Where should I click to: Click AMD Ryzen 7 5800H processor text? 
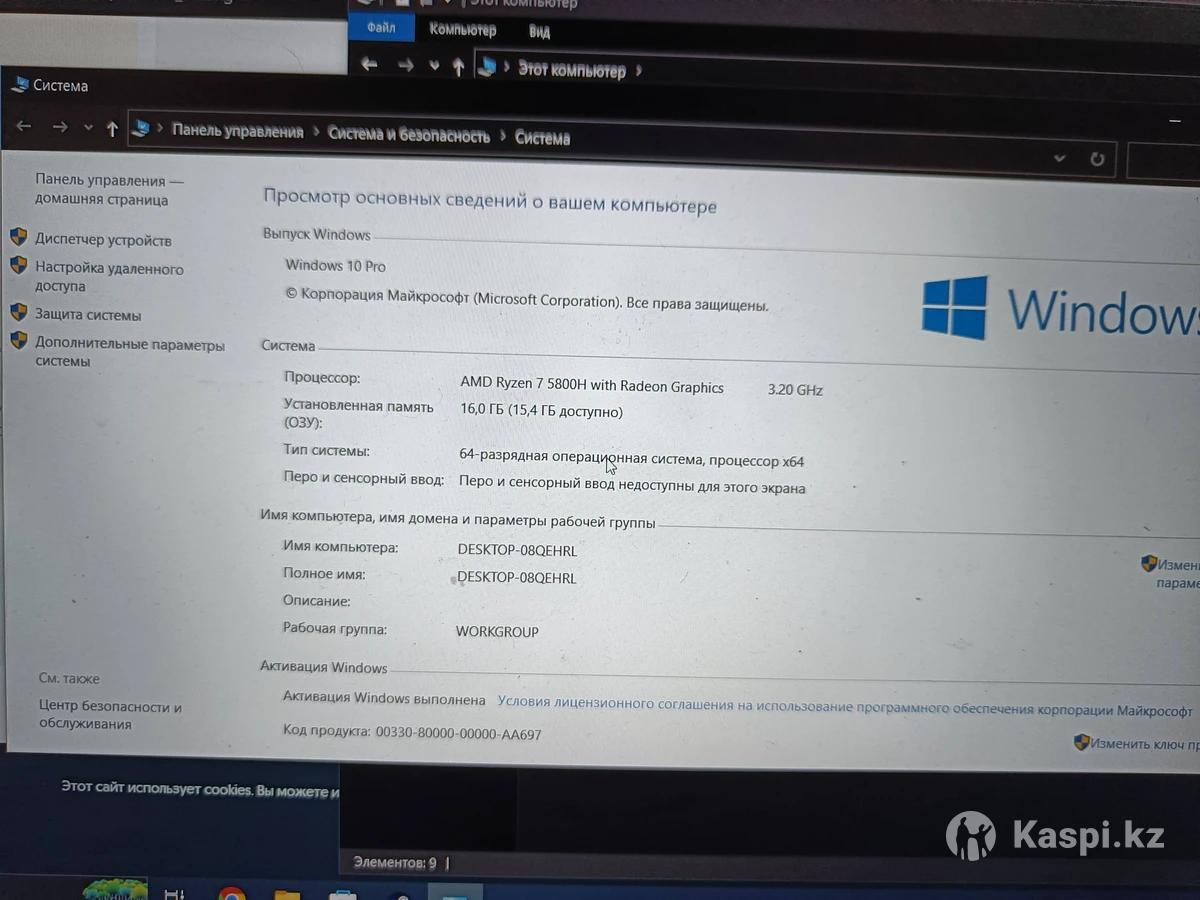pos(592,386)
